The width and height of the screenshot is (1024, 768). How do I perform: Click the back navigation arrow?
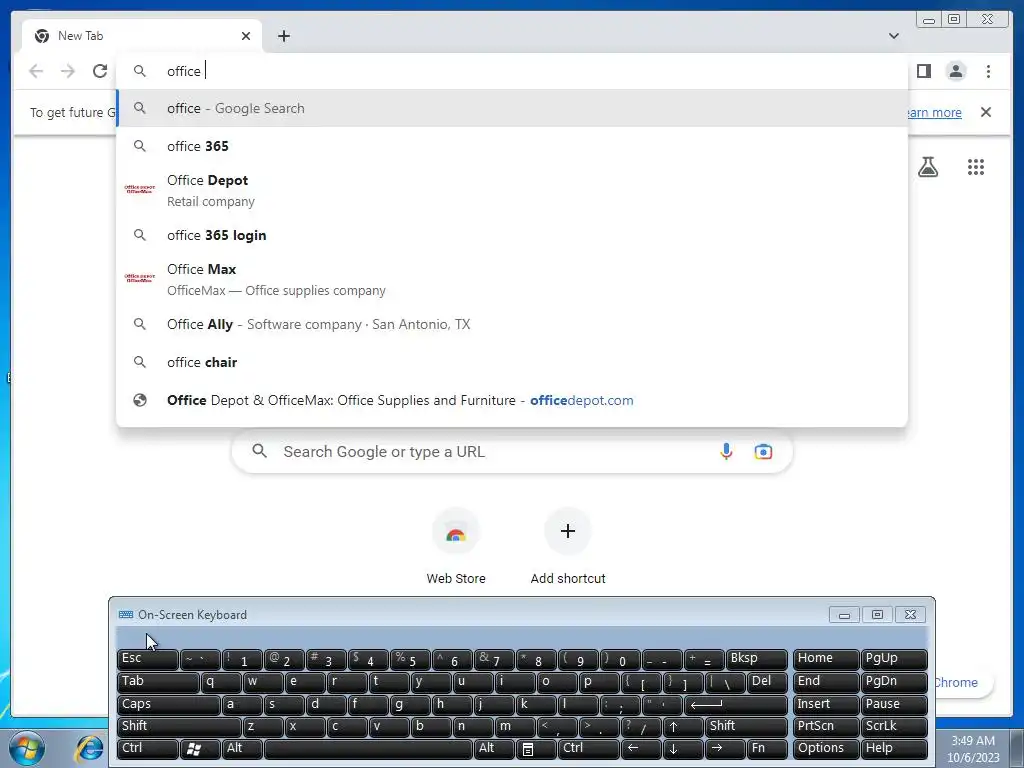36,71
